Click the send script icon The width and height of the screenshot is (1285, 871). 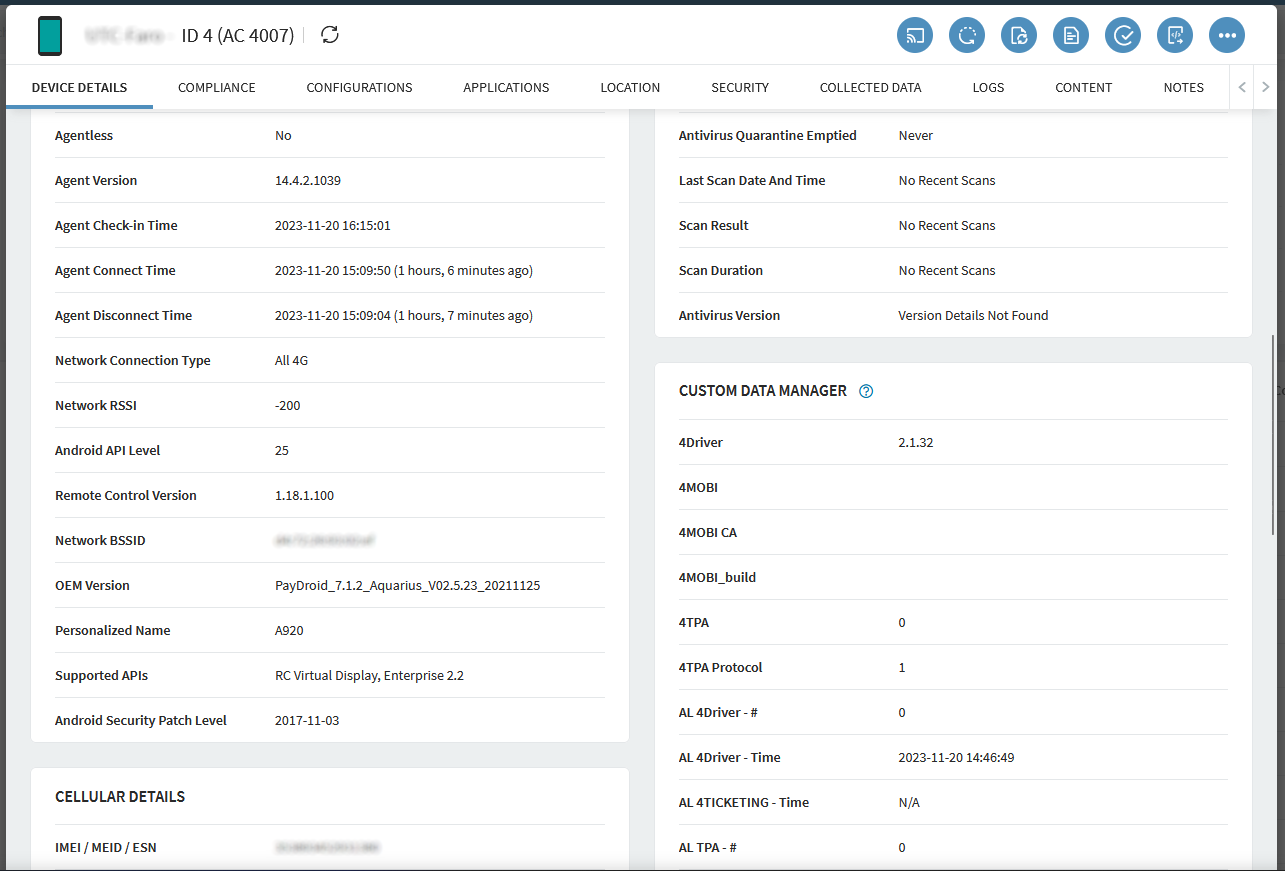click(1175, 36)
